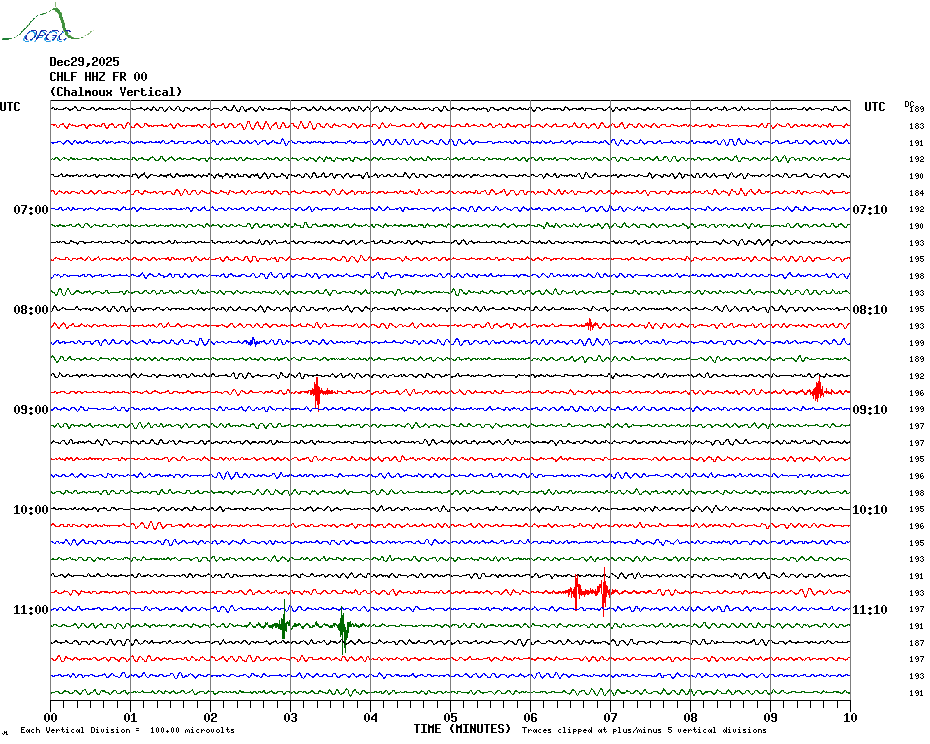
Task: Select the CHLF HHZ FR 00 station text
Action: coord(98,77)
